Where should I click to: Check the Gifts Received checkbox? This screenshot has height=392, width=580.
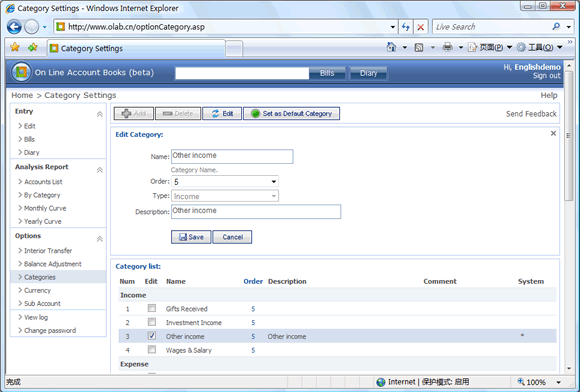click(152, 308)
